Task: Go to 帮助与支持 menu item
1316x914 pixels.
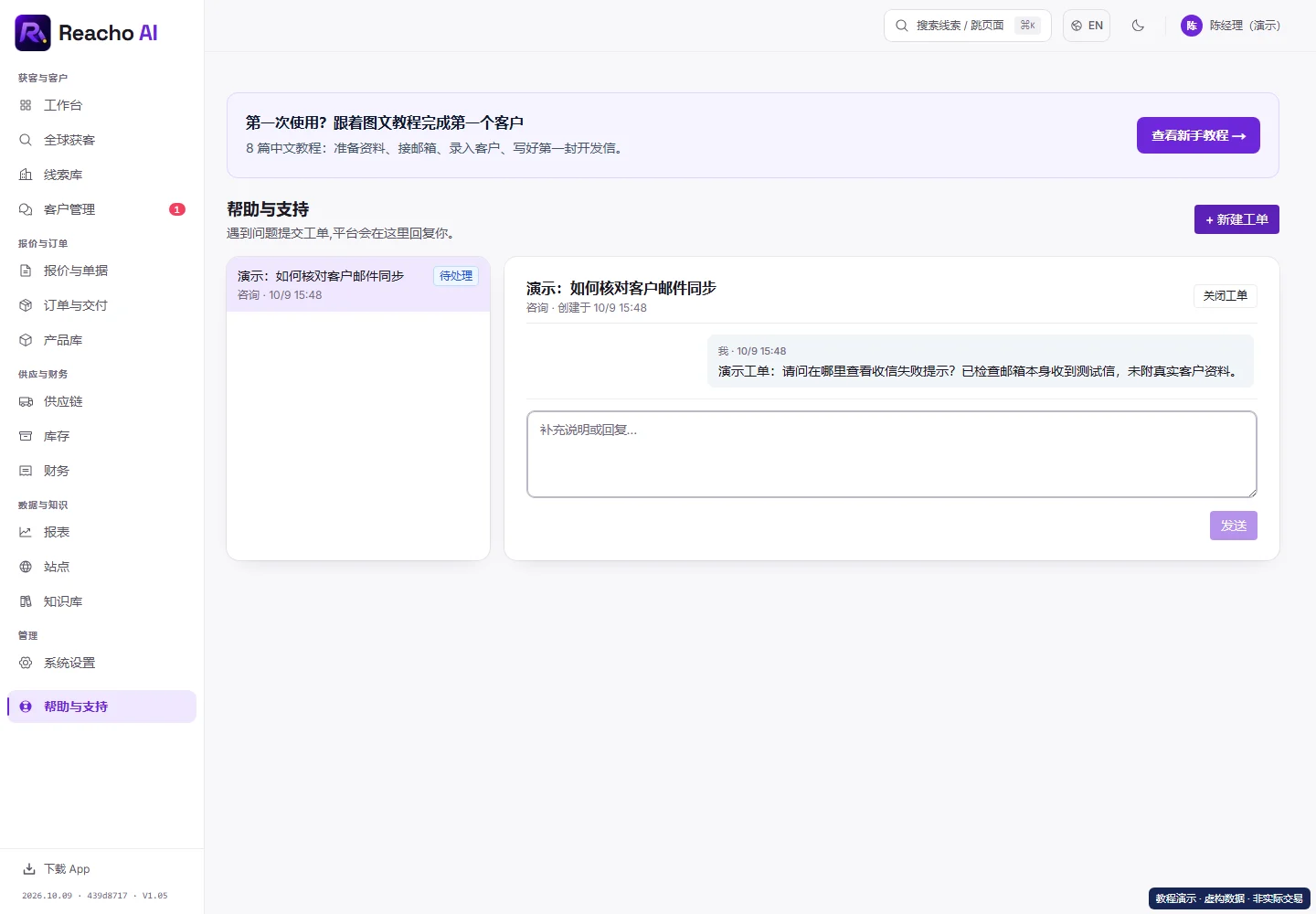Action: point(101,707)
